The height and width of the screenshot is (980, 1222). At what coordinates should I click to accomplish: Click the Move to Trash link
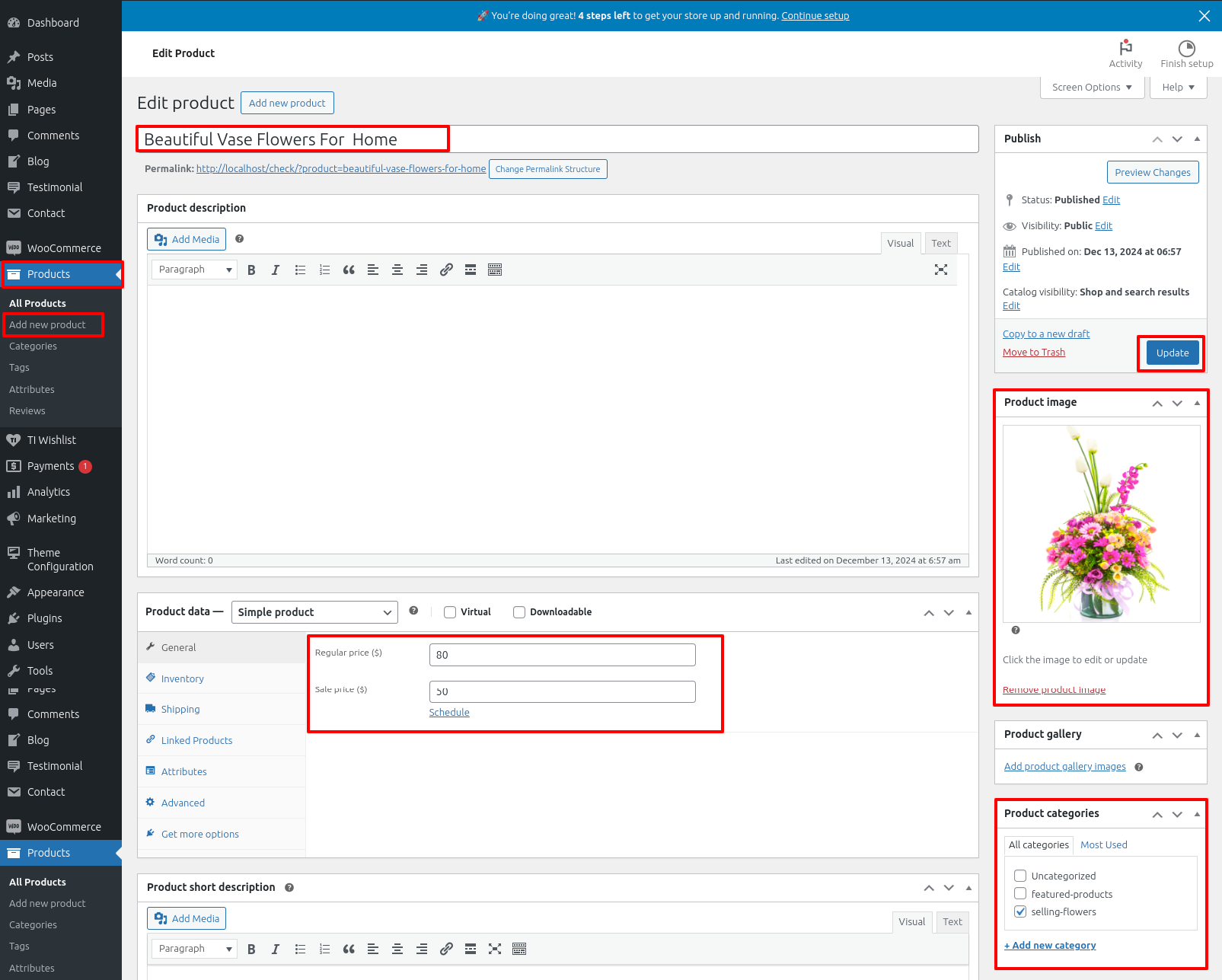click(x=1033, y=352)
